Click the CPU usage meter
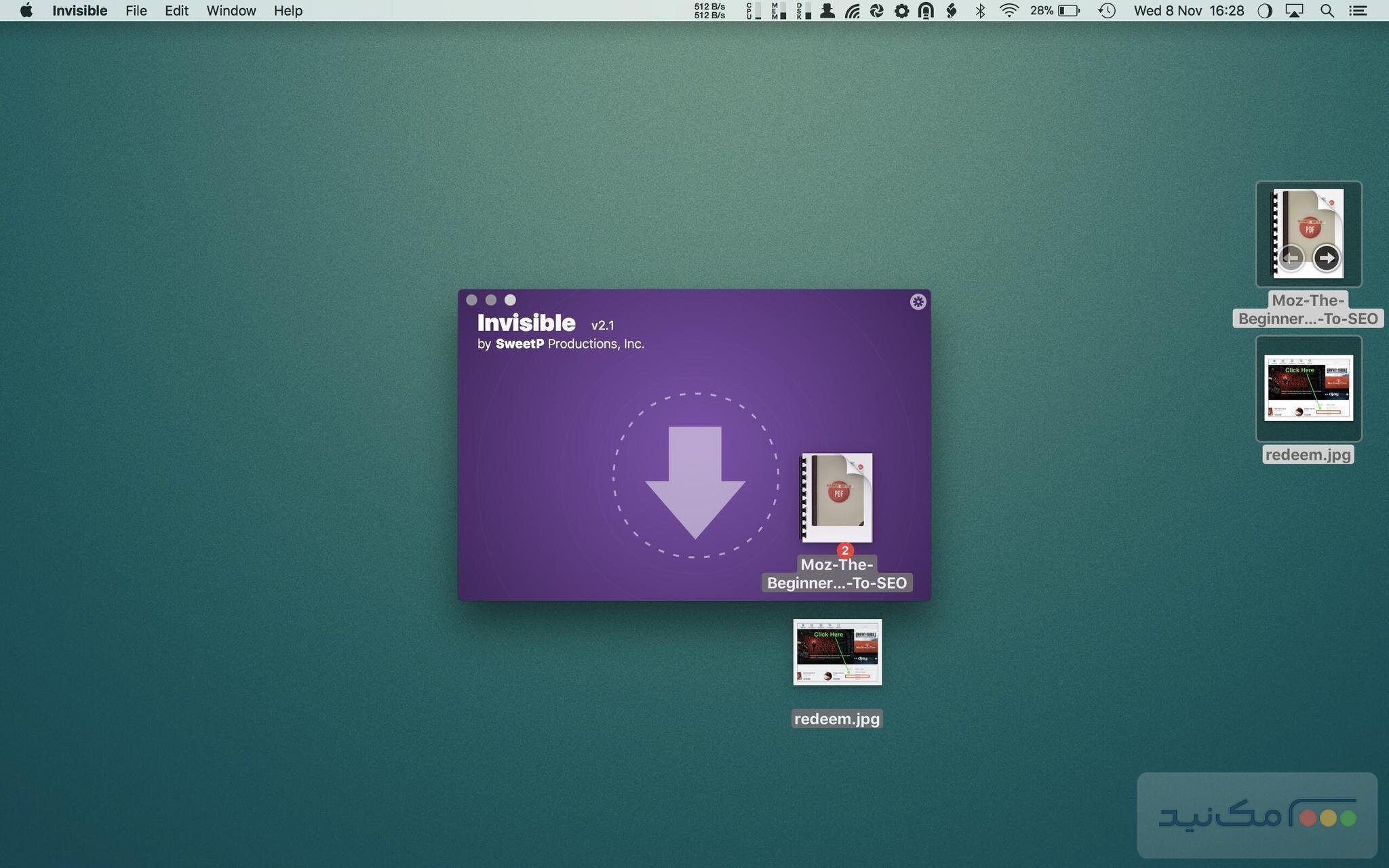The image size is (1389, 868). tap(753, 11)
